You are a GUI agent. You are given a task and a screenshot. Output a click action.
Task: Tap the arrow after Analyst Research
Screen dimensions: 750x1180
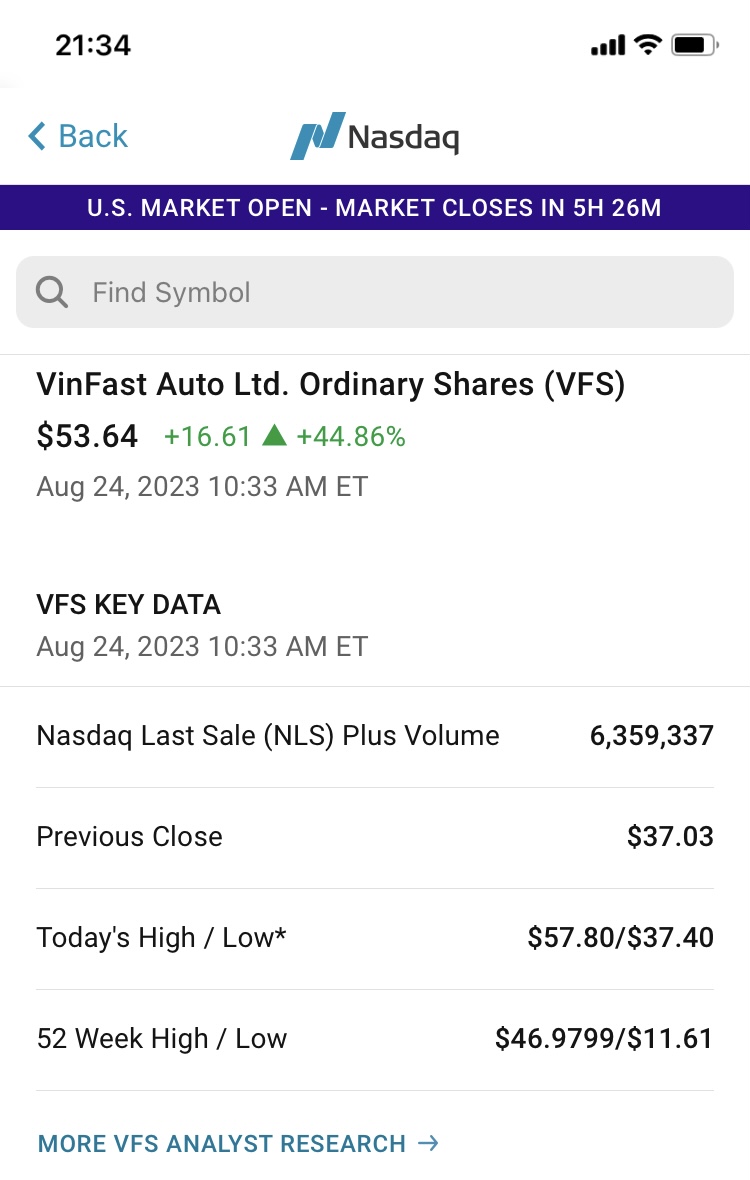pyautogui.click(x=428, y=1143)
